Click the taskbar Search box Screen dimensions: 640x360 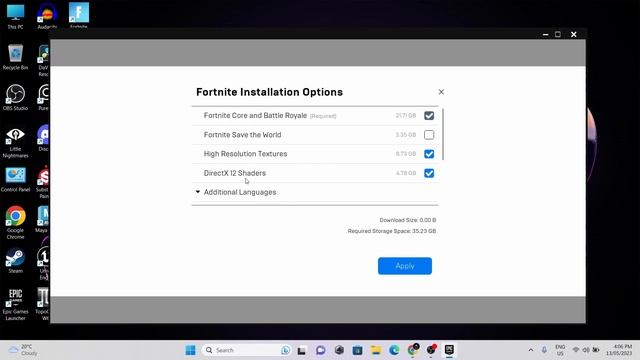click(x=246, y=350)
